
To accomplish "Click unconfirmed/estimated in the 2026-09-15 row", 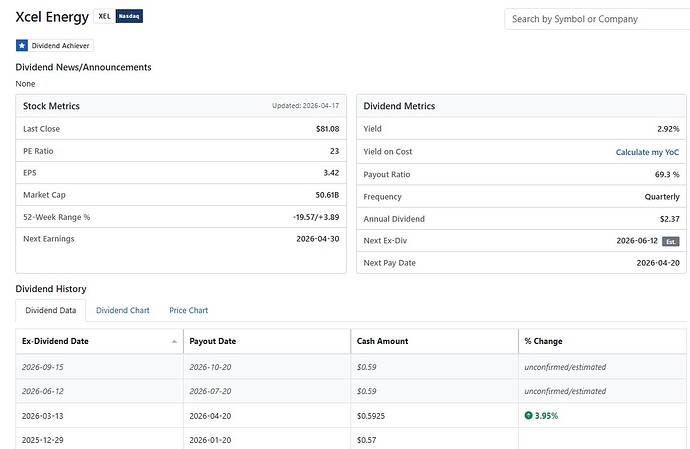I will (565, 367).
